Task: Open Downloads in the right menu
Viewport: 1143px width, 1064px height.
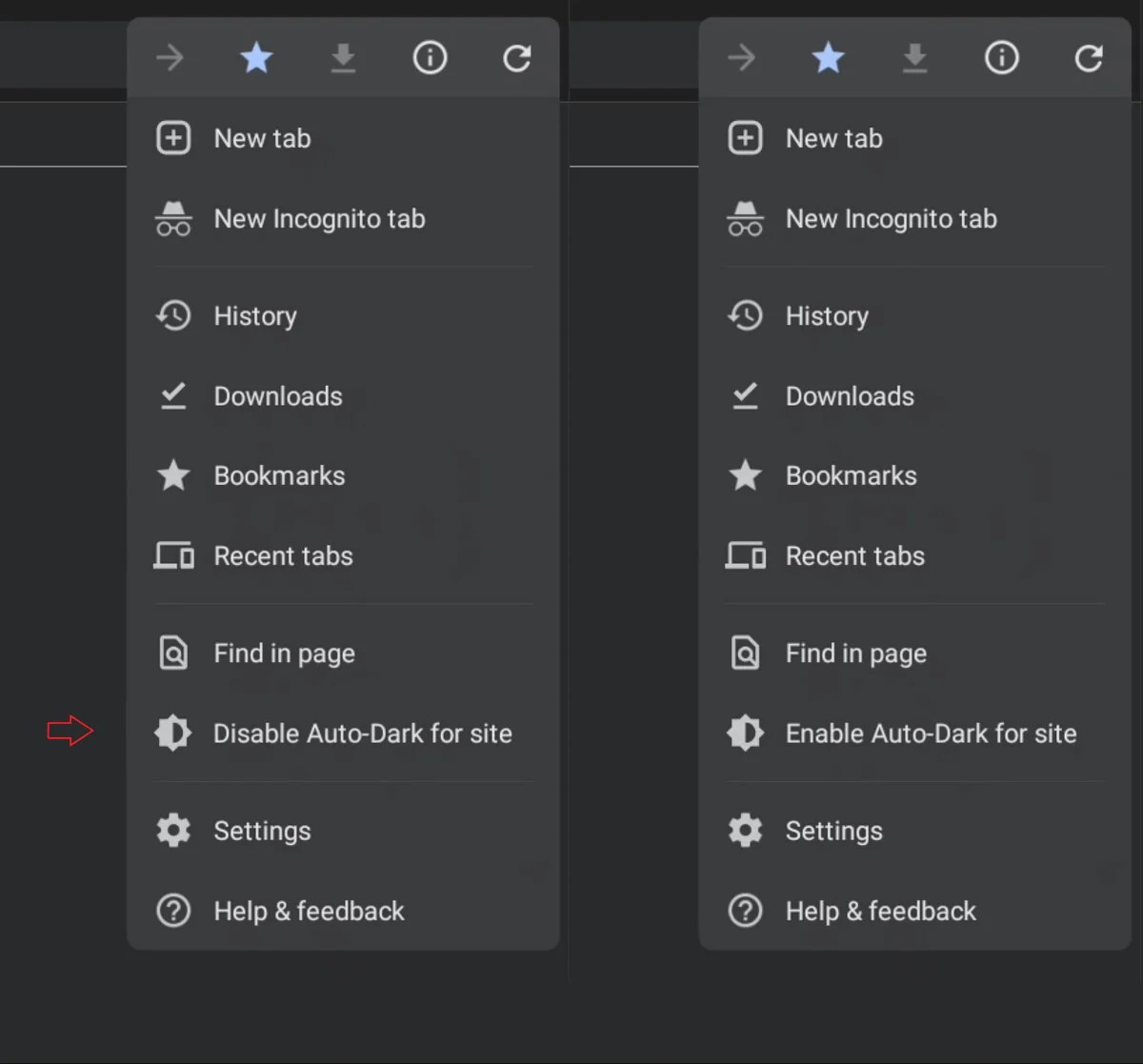Action: tap(914, 395)
